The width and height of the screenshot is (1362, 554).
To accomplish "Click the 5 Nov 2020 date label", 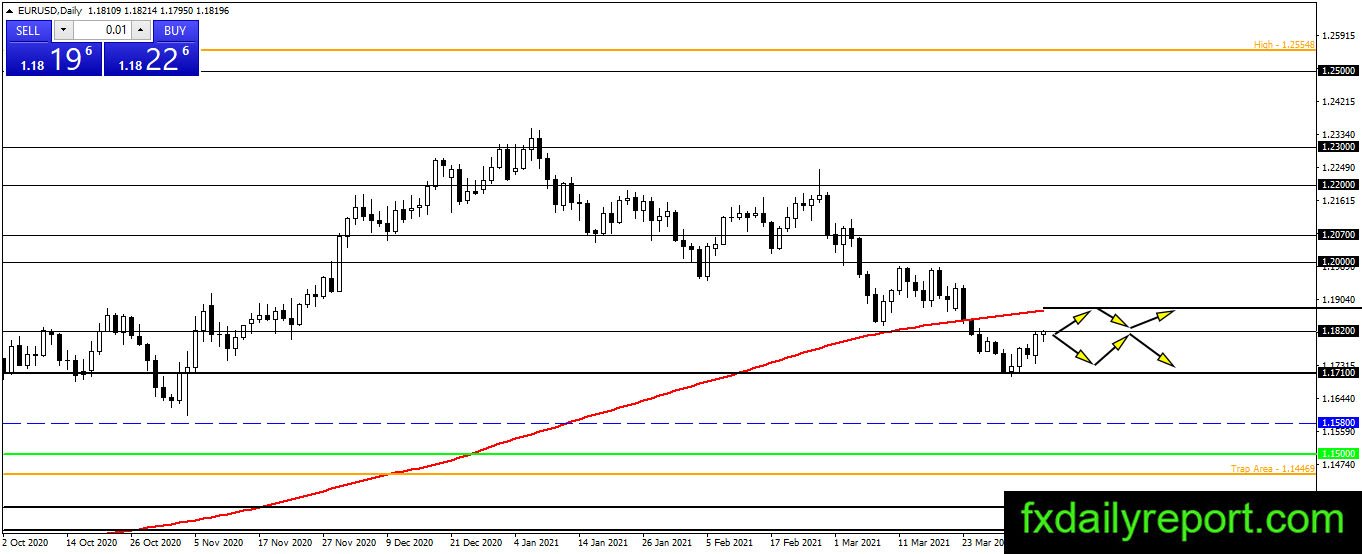I will pos(219,543).
